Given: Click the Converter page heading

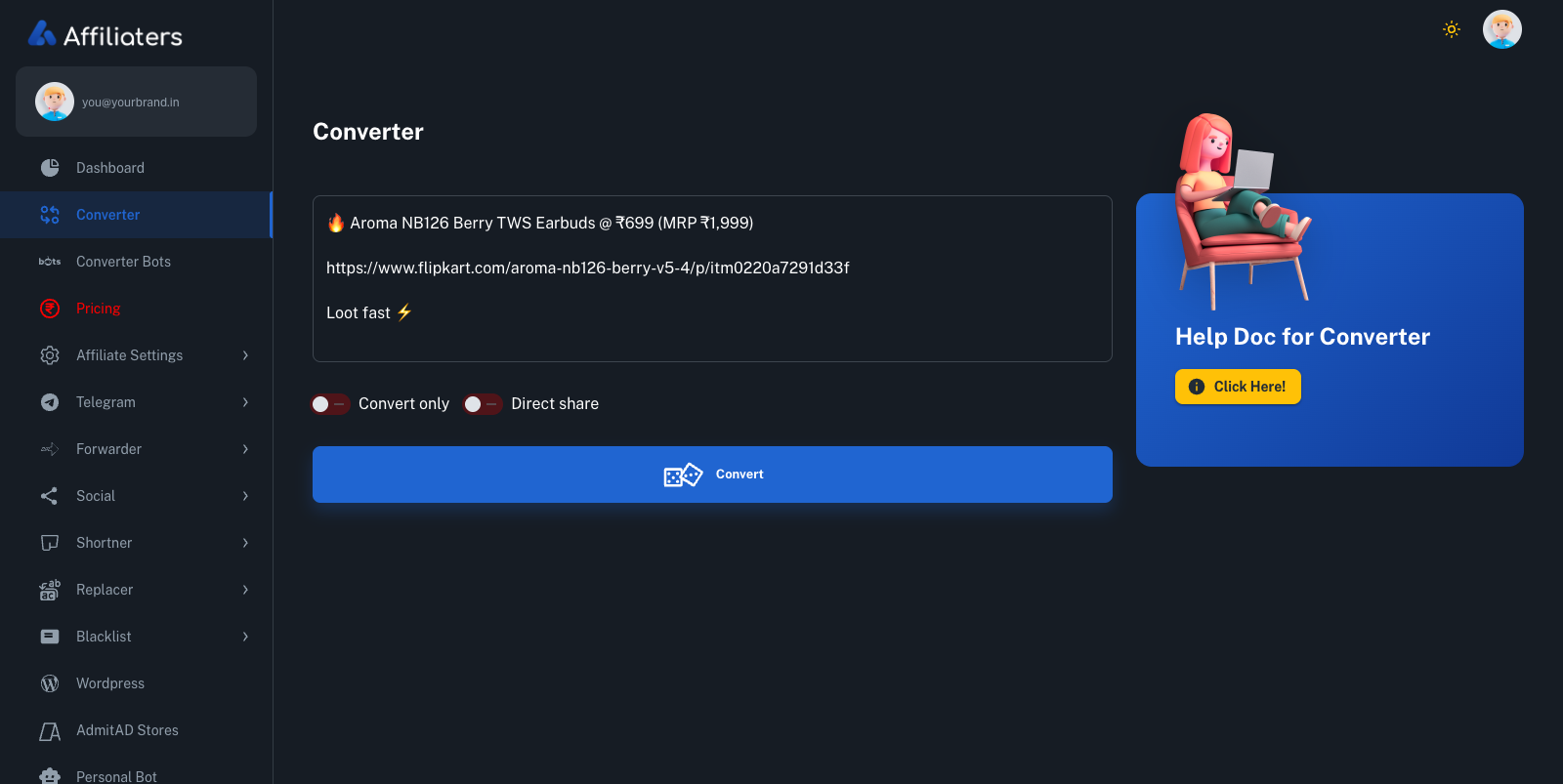Looking at the screenshot, I should point(368,132).
